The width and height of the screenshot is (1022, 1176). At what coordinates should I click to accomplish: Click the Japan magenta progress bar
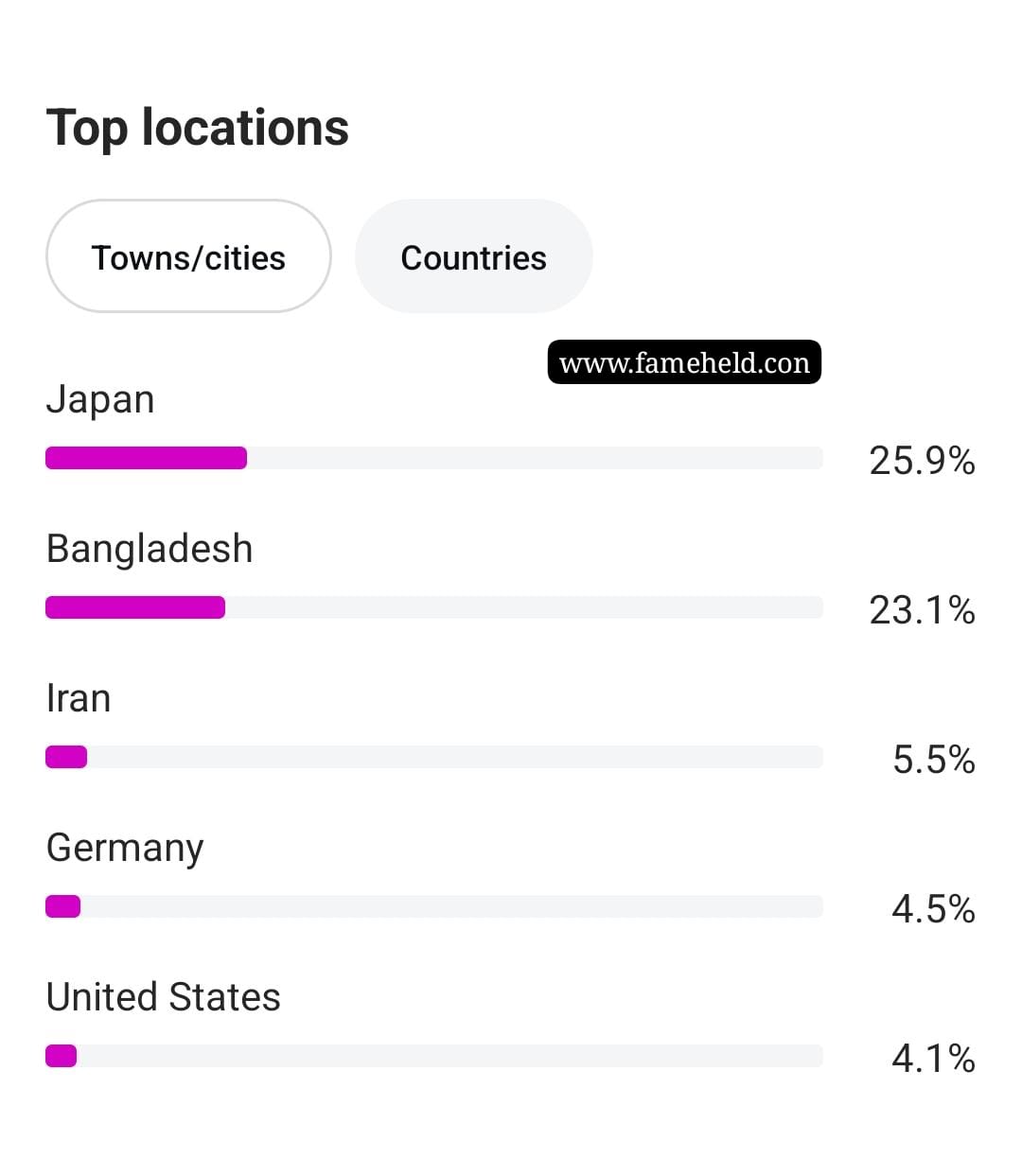(x=147, y=458)
